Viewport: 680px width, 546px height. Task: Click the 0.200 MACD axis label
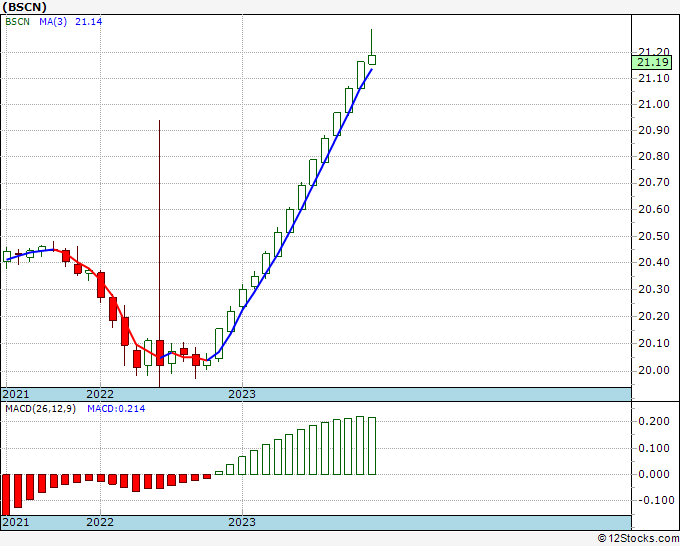654,422
